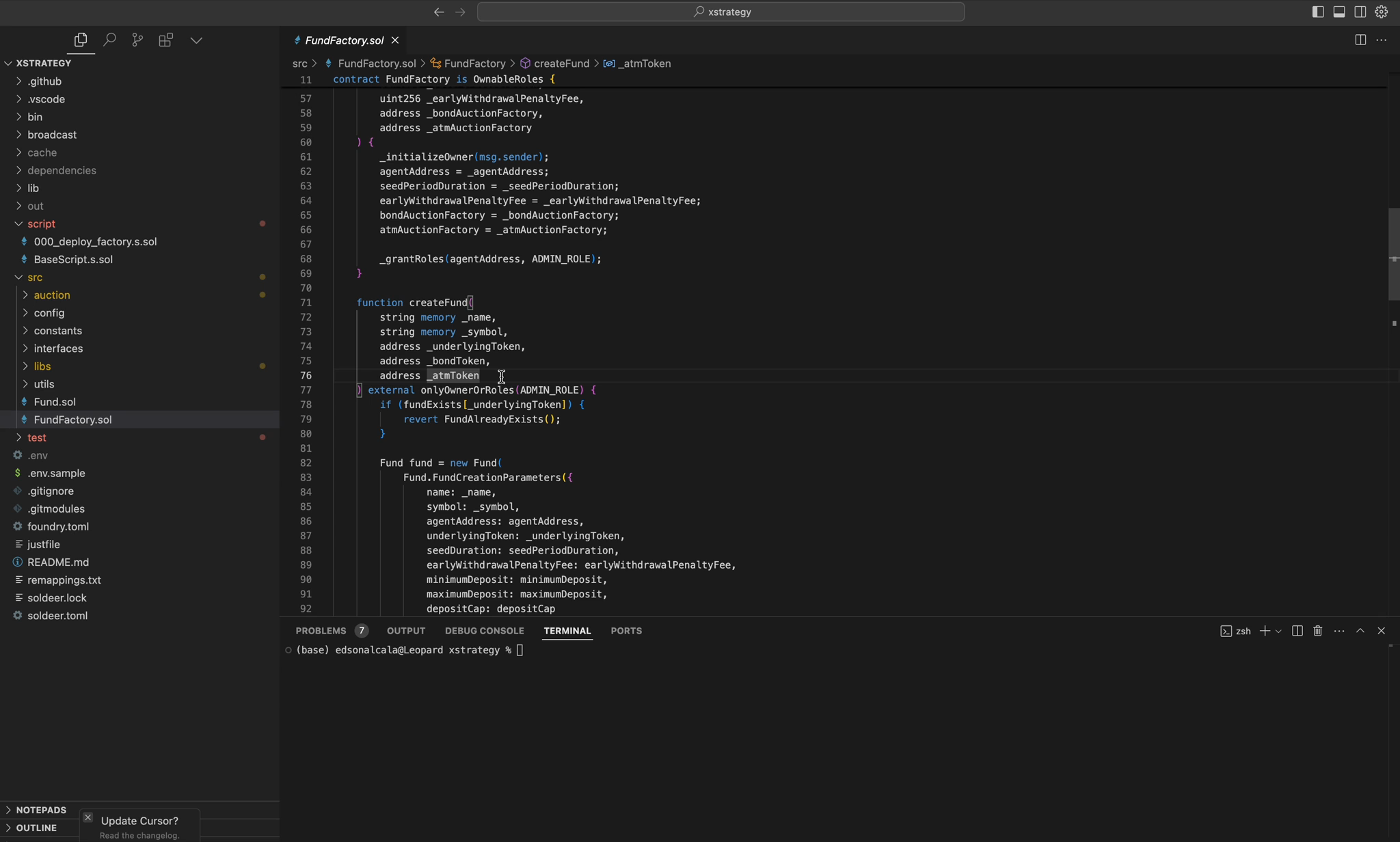Dismiss the Update Cursor notification
Viewport: 1400px width, 842px height.
[87, 817]
